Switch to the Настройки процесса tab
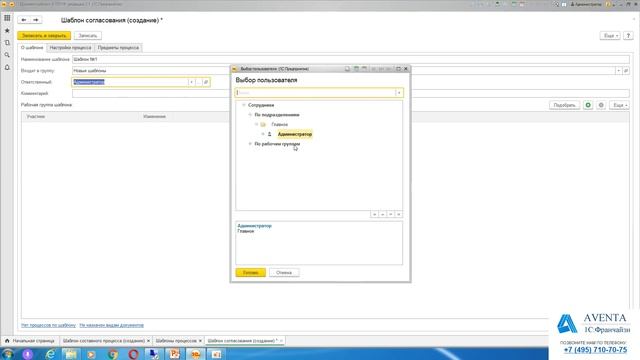The image size is (640, 360). pyautogui.click(x=71, y=48)
